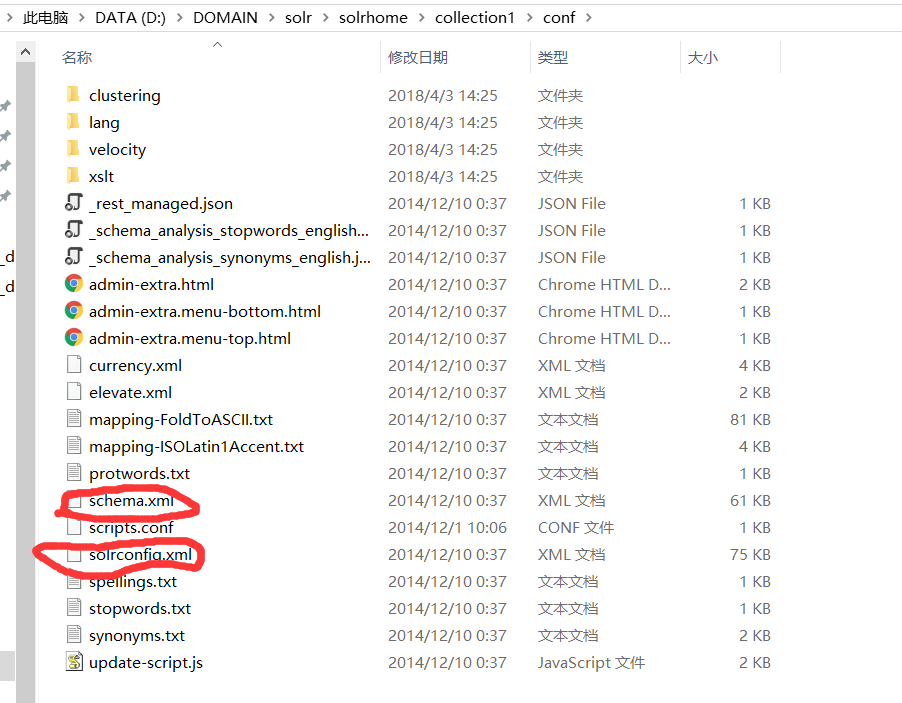
Task: Sort files by the 名称 column header
Action: [x=77, y=58]
